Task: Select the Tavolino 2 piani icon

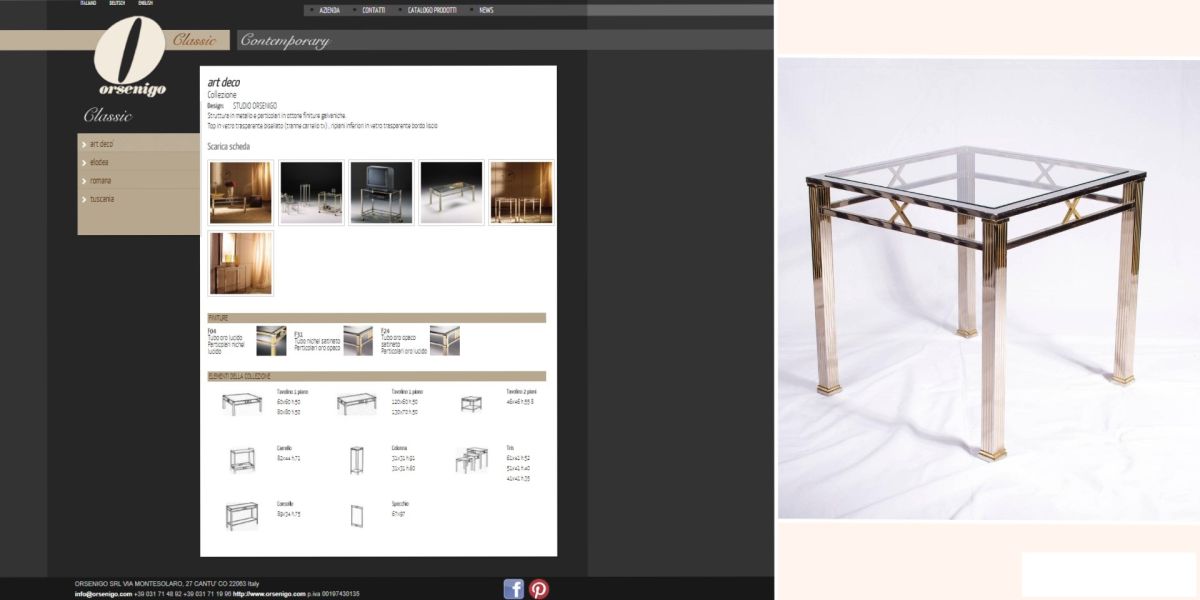Action: pyautogui.click(x=471, y=403)
